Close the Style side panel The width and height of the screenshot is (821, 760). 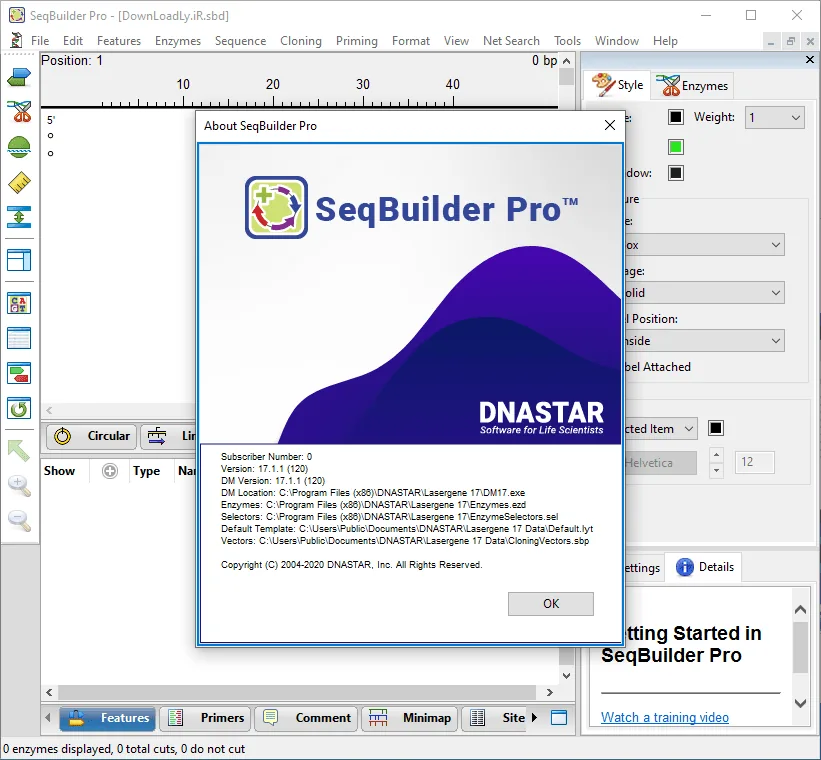click(809, 60)
